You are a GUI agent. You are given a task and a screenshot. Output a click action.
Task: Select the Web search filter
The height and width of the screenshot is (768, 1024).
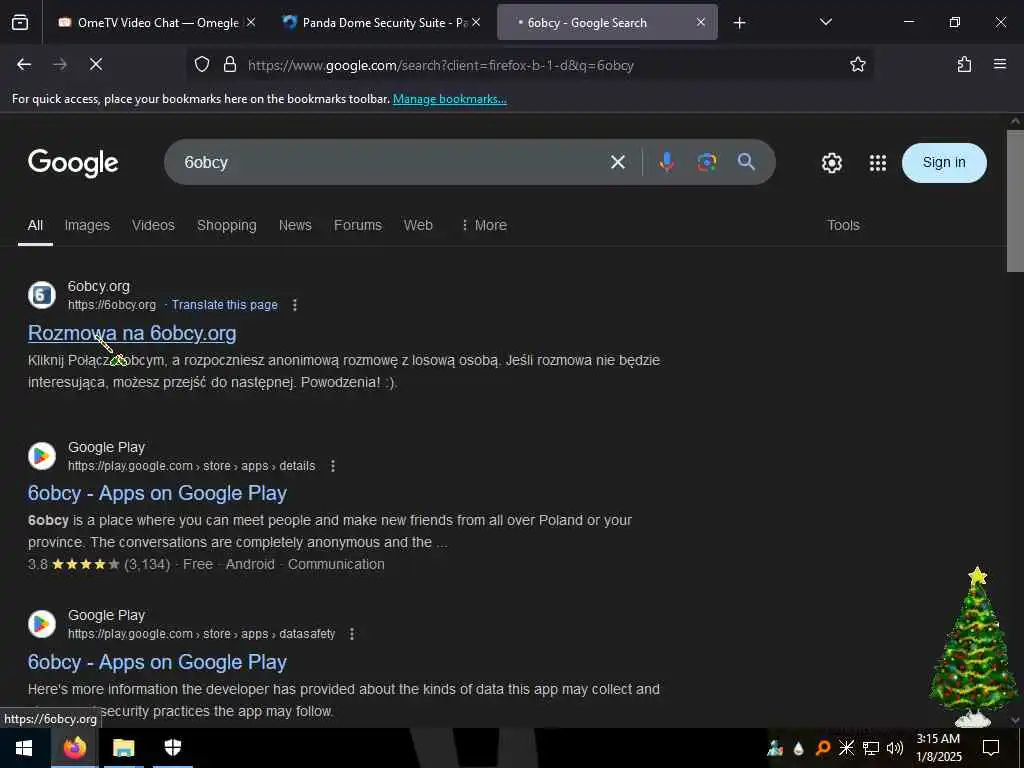418,225
